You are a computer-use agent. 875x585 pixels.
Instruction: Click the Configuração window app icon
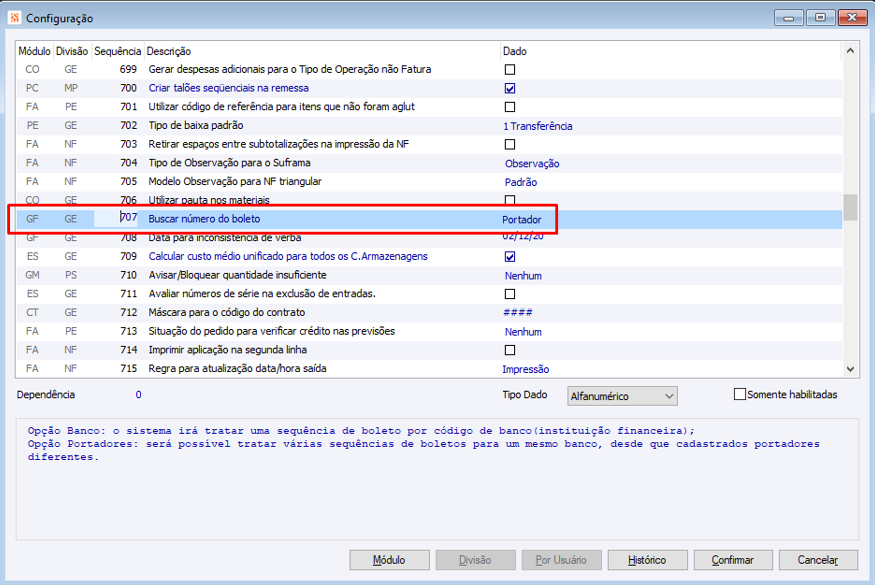click(15, 18)
